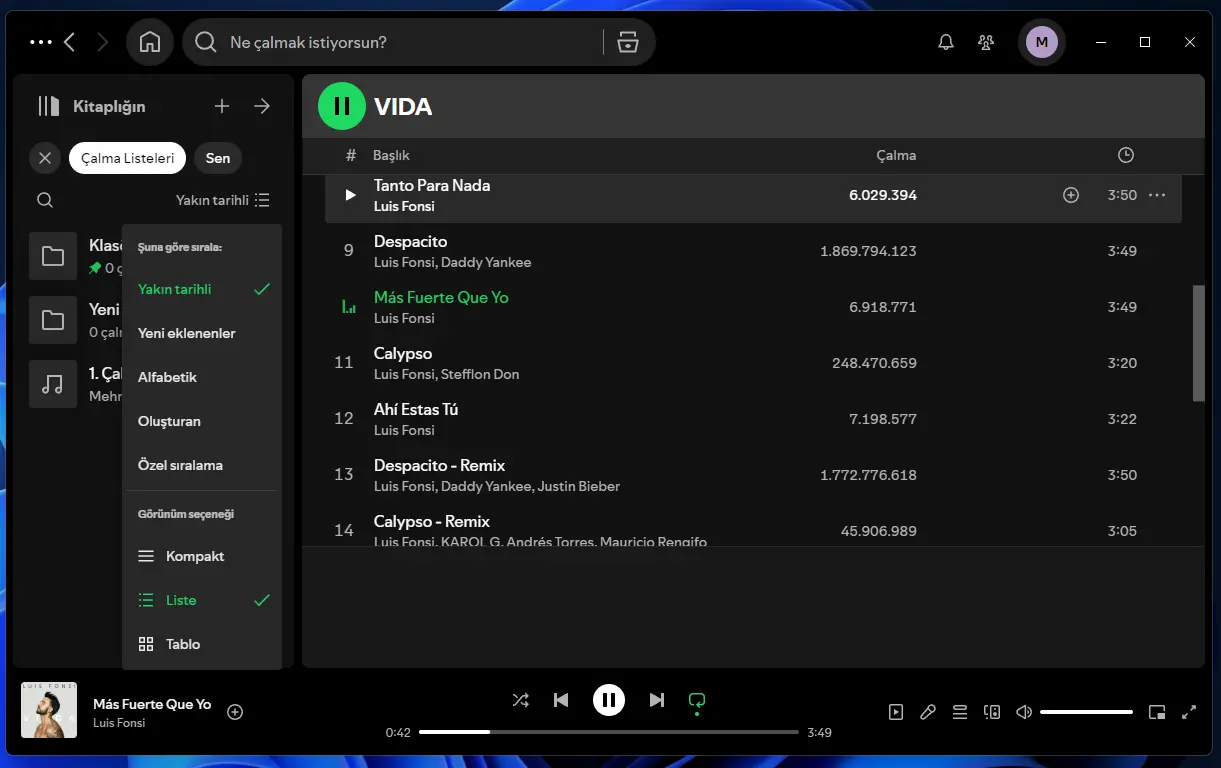Pause playback in bottom player
This screenshot has width=1221, height=768.
click(x=609, y=700)
